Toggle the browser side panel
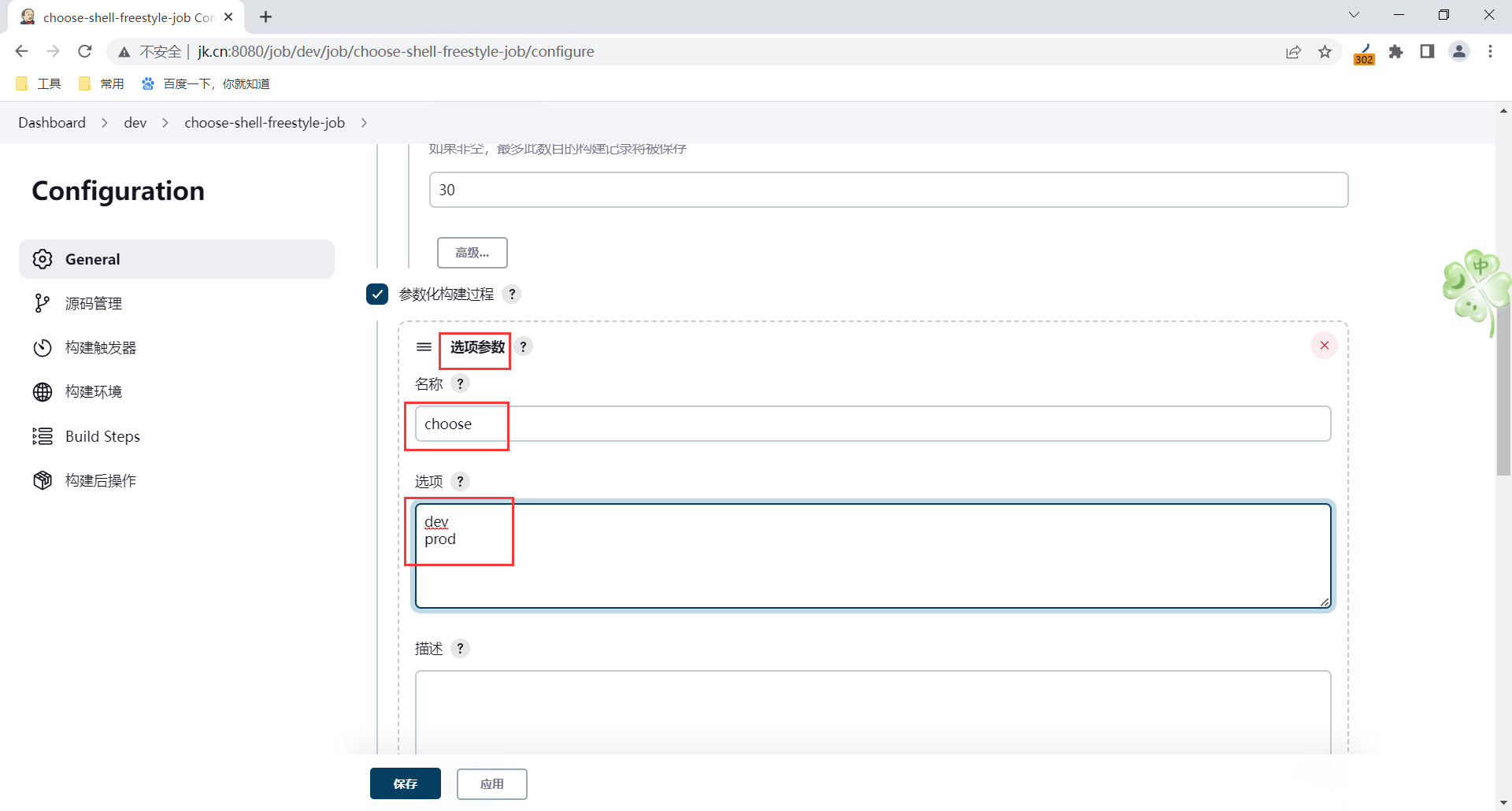 click(x=1427, y=52)
